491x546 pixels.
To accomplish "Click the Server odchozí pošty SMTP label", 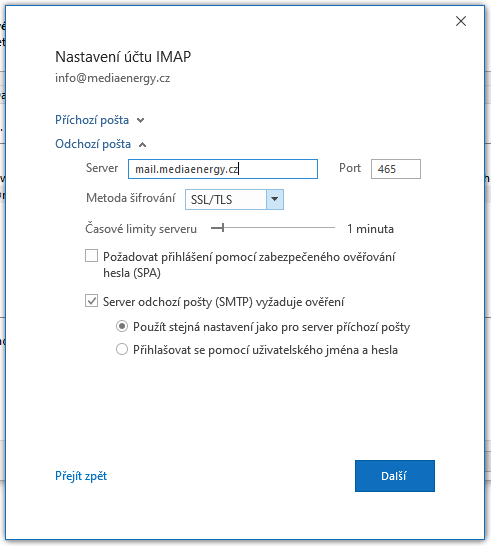I will click(x=224, y=302).
